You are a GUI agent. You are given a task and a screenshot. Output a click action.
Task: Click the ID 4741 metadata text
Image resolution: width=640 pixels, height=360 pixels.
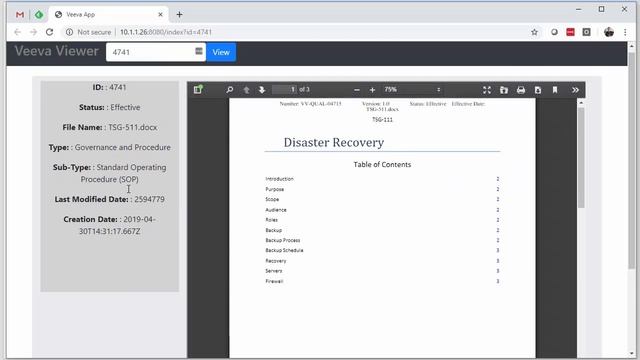coord(109,87)
